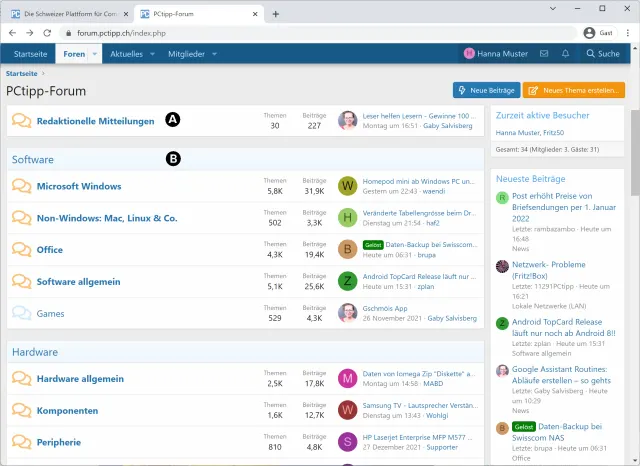This screenshot has width=640, height=466.
Task: Expand the Mitglieder dropdown arrow
Action: pyautogui.click(x=214, y=54)
